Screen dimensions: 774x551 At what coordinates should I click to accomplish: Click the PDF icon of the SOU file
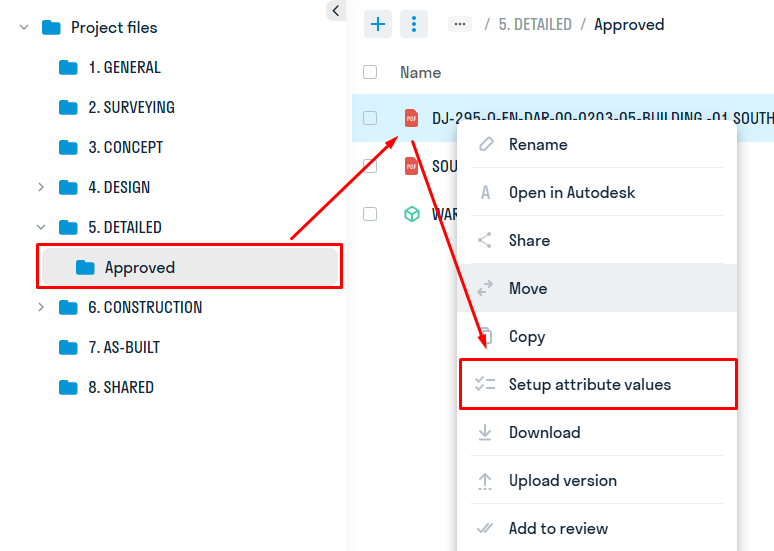point(411,166)
